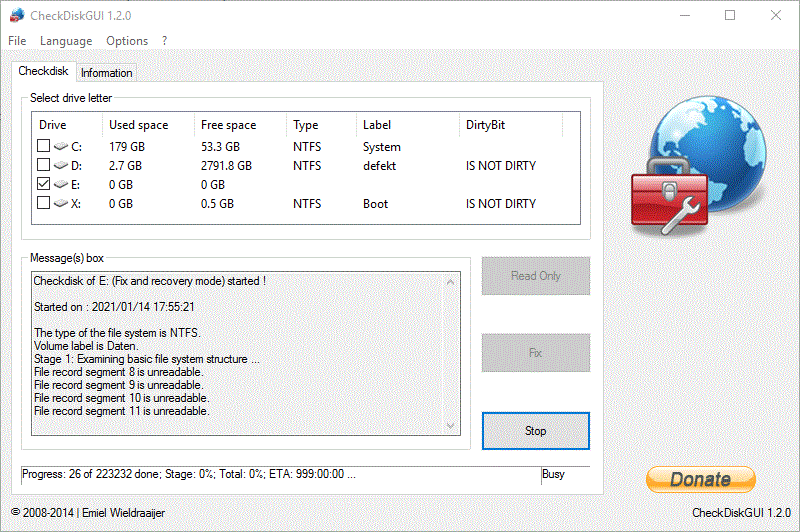Click the 'CheckDiskGUI 1.2.0' footer text
Screen dimensions: 800x532
[741, 513]
